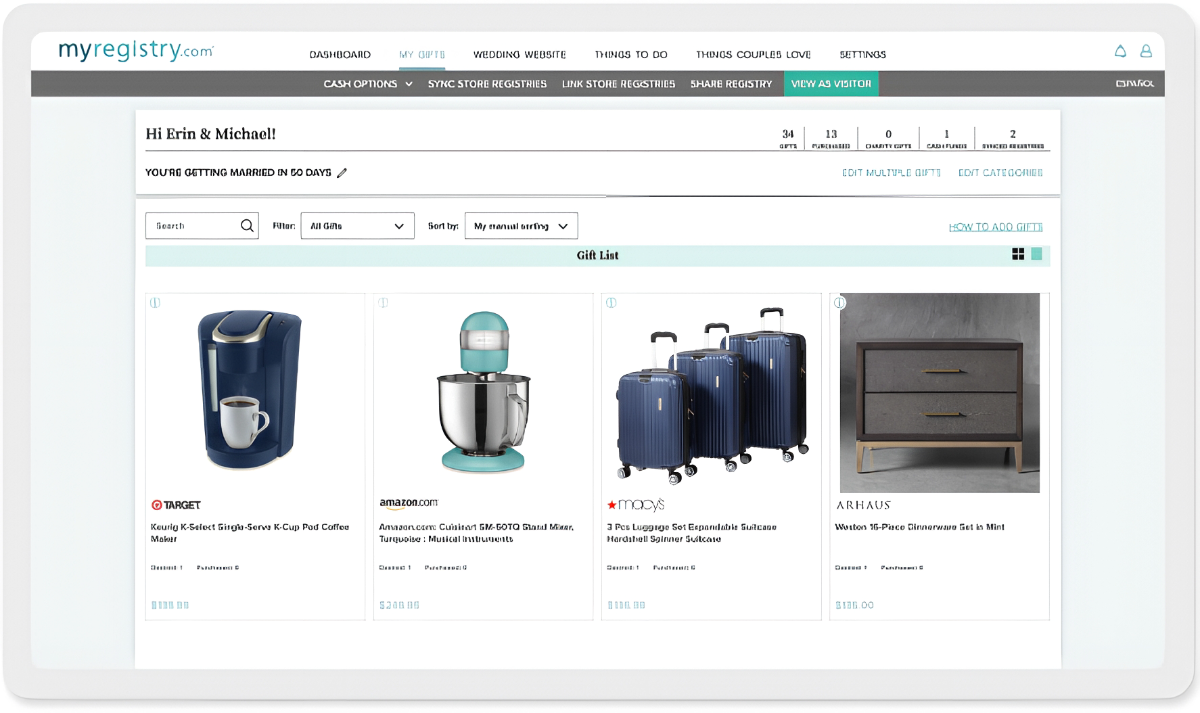The height and width of the screenshot is (713, 1200).
Task: Go to the Dashboard tab
Action: coord(340,55)
